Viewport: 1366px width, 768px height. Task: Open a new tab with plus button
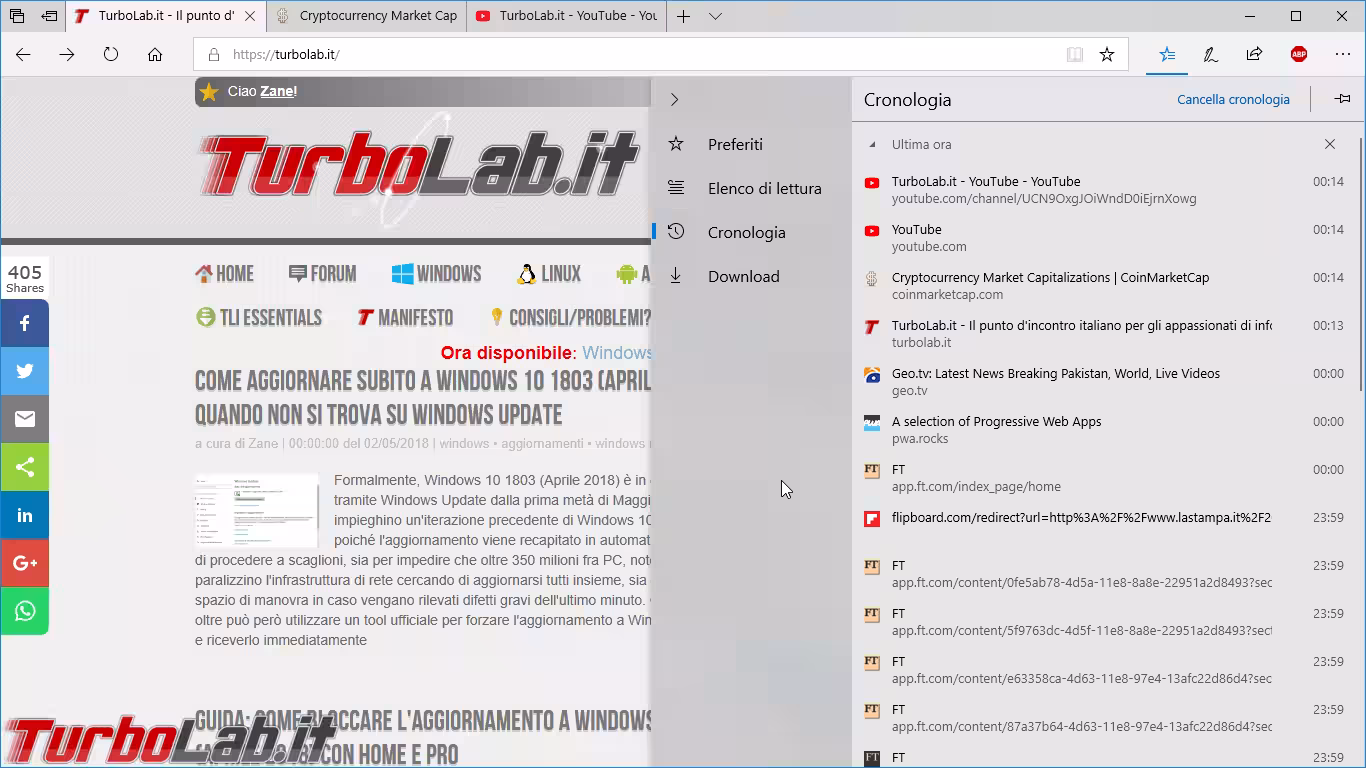click(683, 16)
